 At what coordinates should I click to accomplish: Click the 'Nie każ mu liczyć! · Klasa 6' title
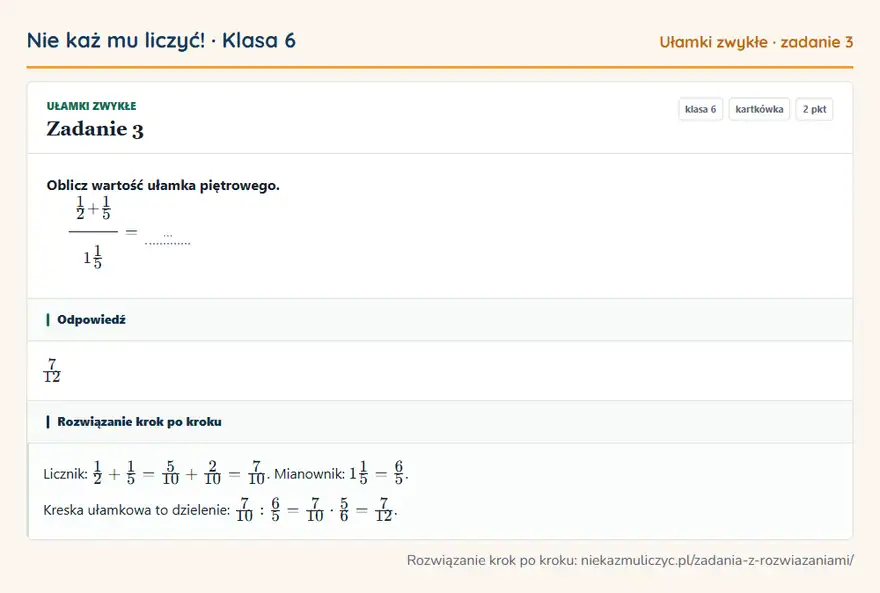[161, 40]
